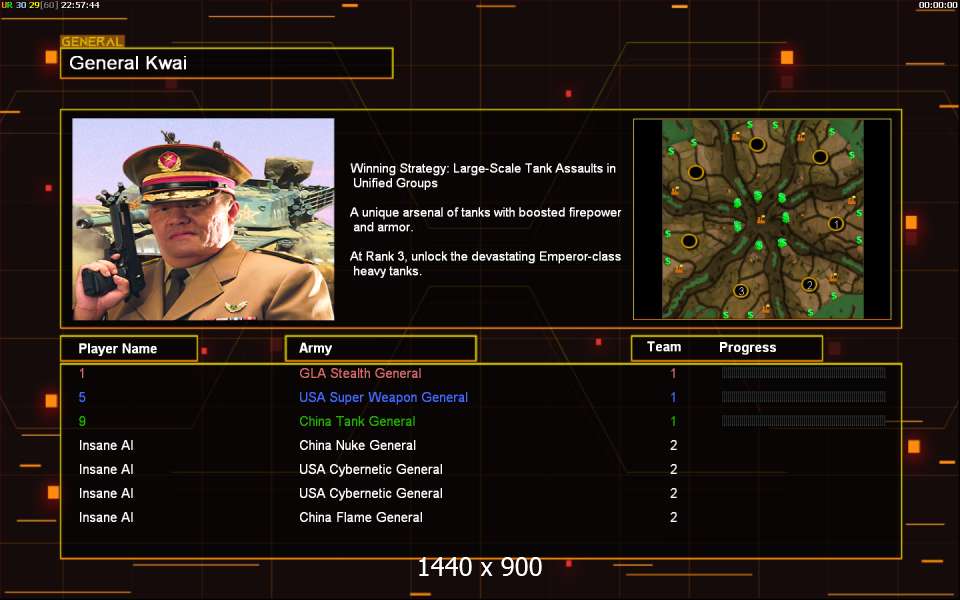Click start position 1 on the minimap
The width and height of the screenshot is (960, 600).
[x=836, y=224]
